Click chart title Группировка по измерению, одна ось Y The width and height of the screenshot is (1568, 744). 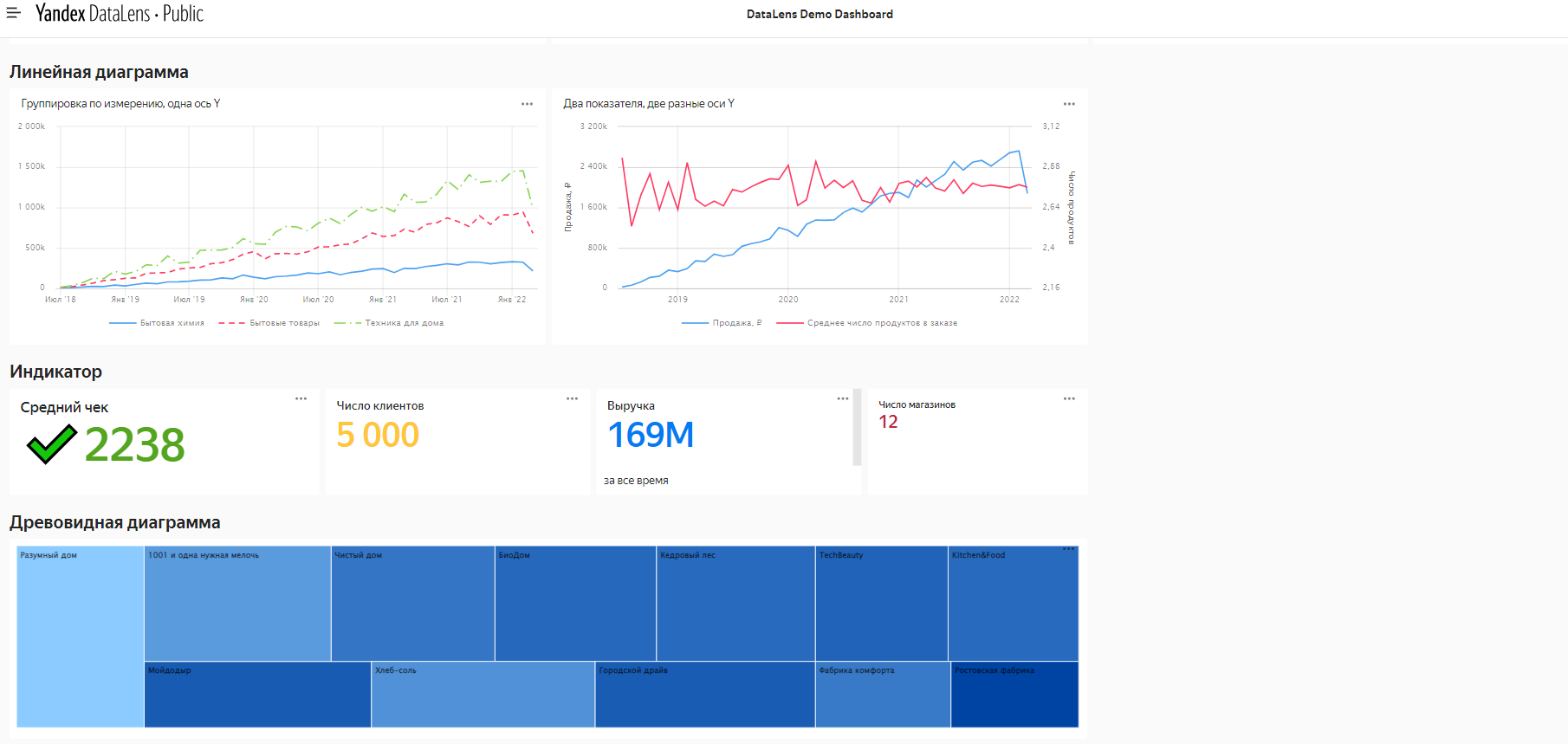coord(120,103)
